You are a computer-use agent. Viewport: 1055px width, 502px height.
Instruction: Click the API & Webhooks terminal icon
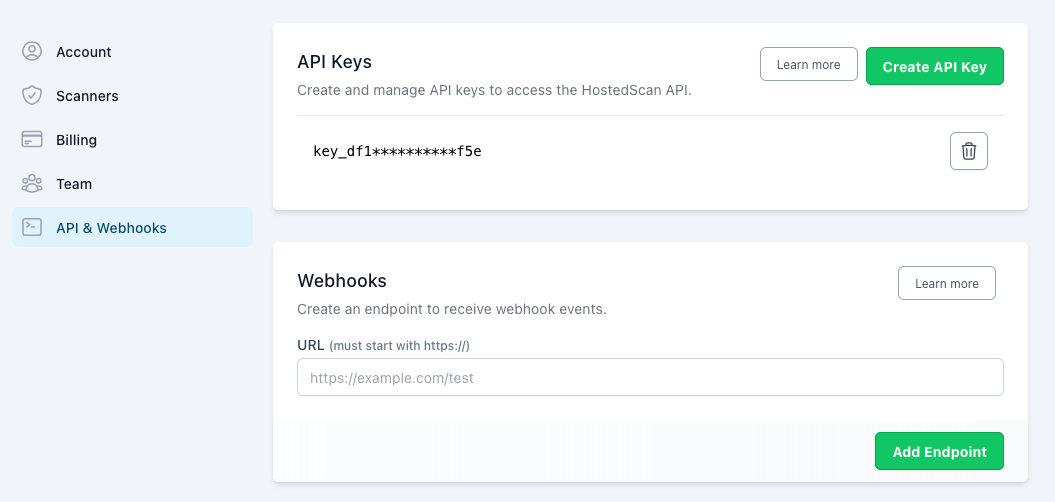tap(32, 228)
